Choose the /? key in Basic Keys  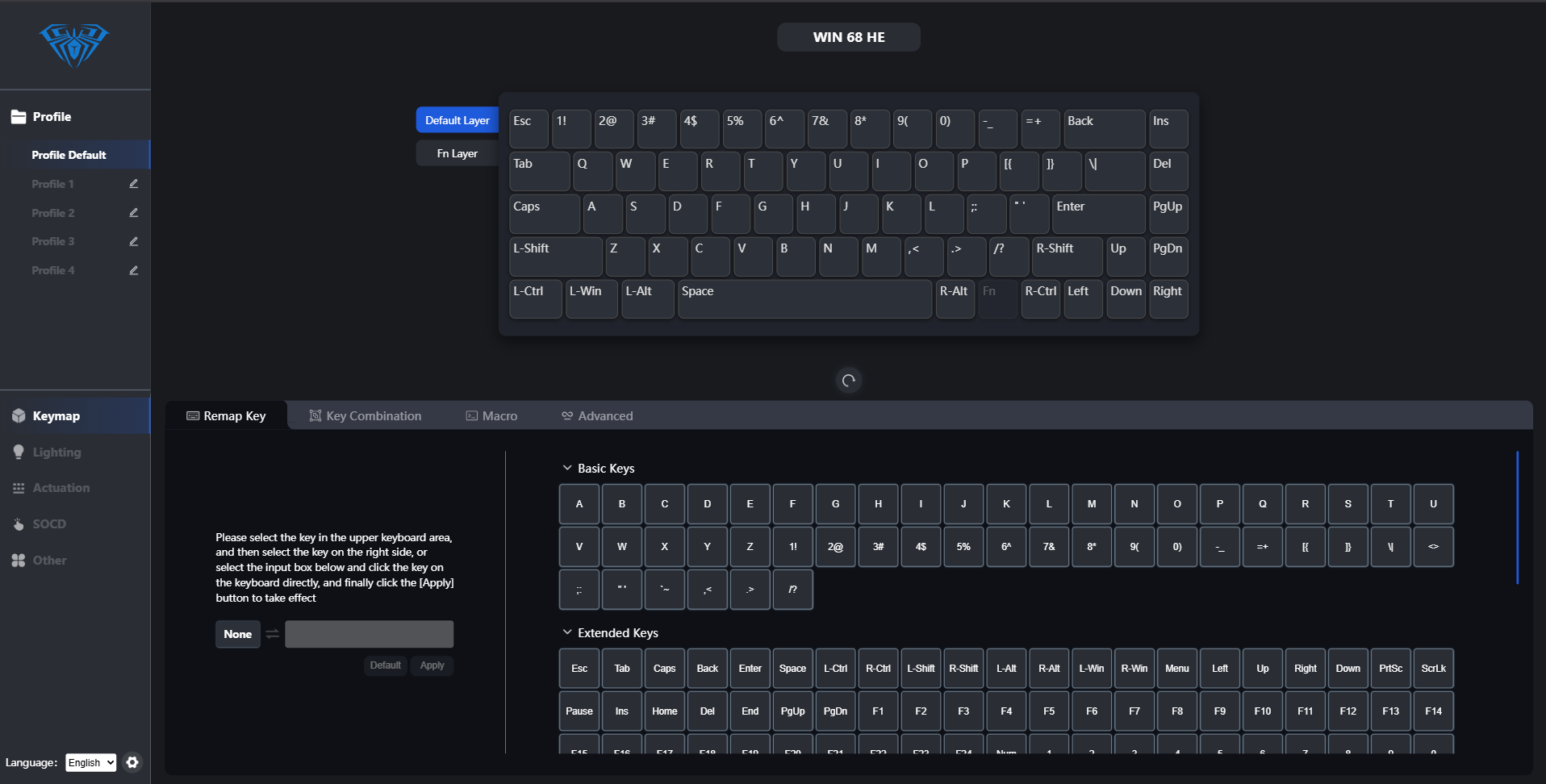pos(793,590)
